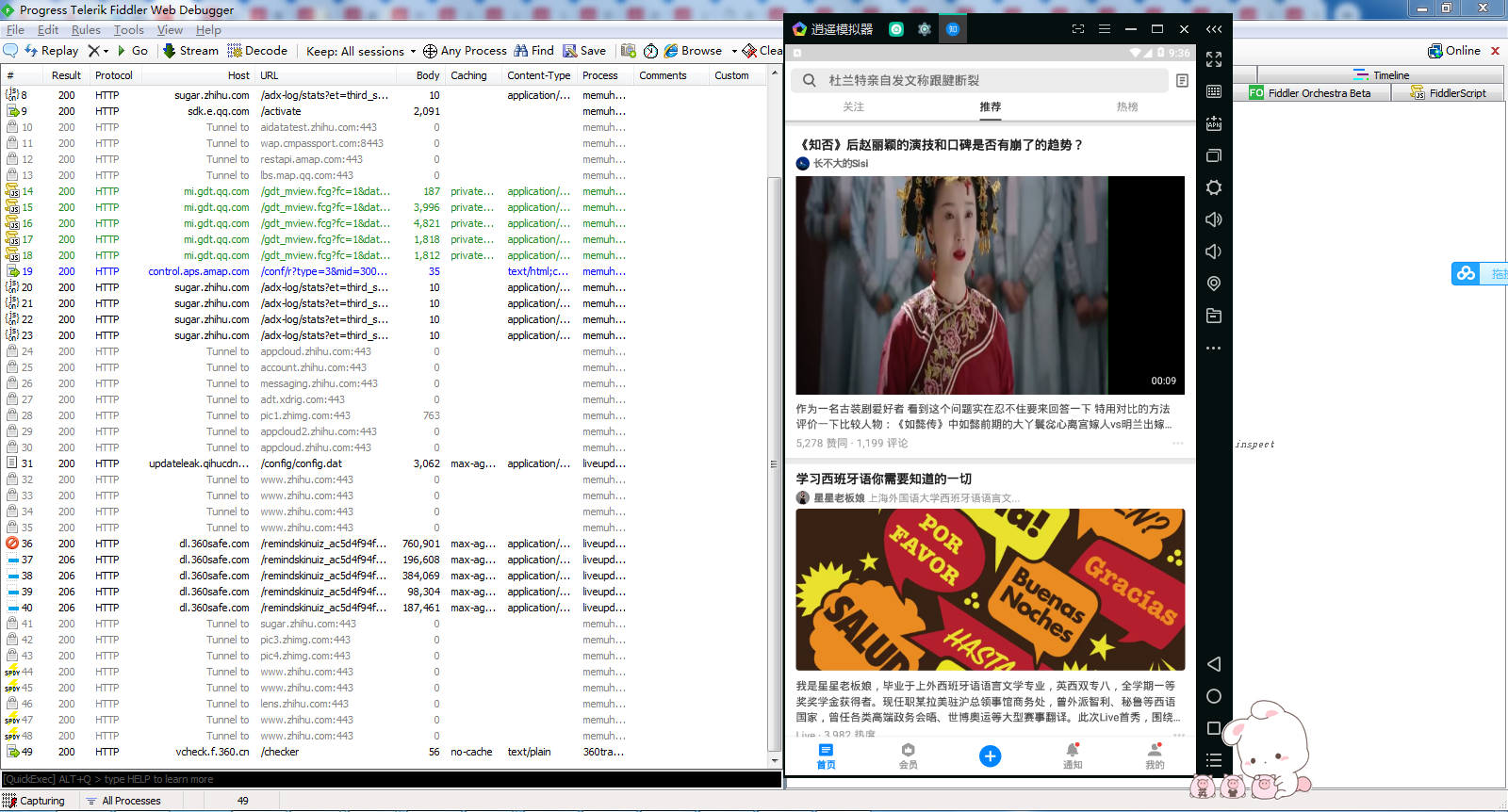
Task: Open the Tools menu
Action: 129,30
